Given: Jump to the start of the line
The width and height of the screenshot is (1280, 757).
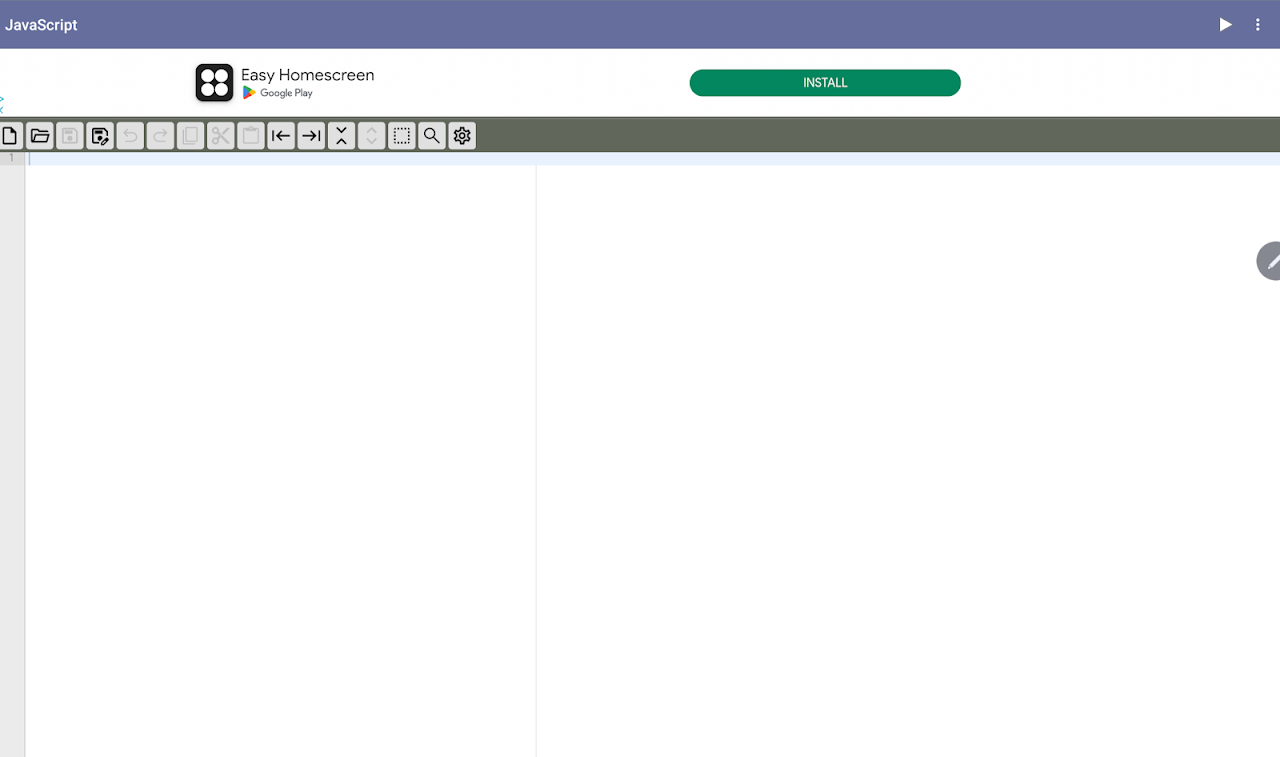Looking at the screenshot, I should pos(280,135).
